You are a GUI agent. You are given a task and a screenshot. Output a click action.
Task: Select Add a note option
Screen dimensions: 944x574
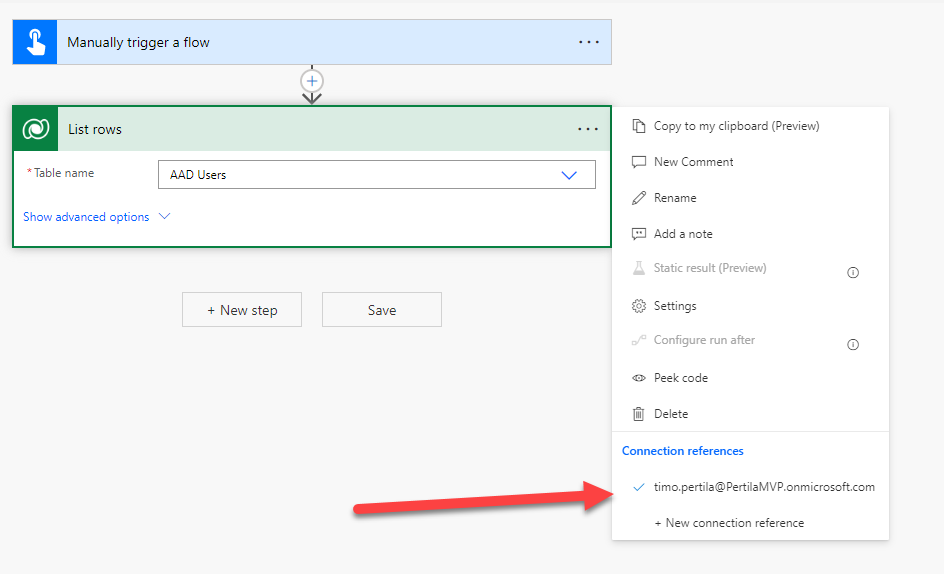pyautogui.click(x=683, y=234)
